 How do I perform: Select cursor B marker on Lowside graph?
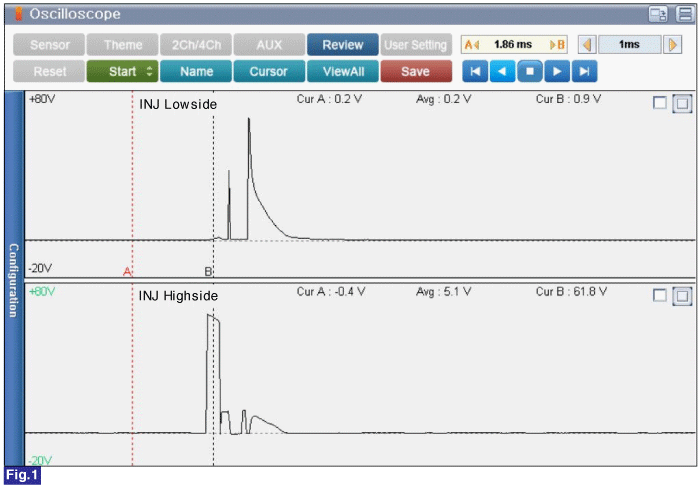point(208,271)
